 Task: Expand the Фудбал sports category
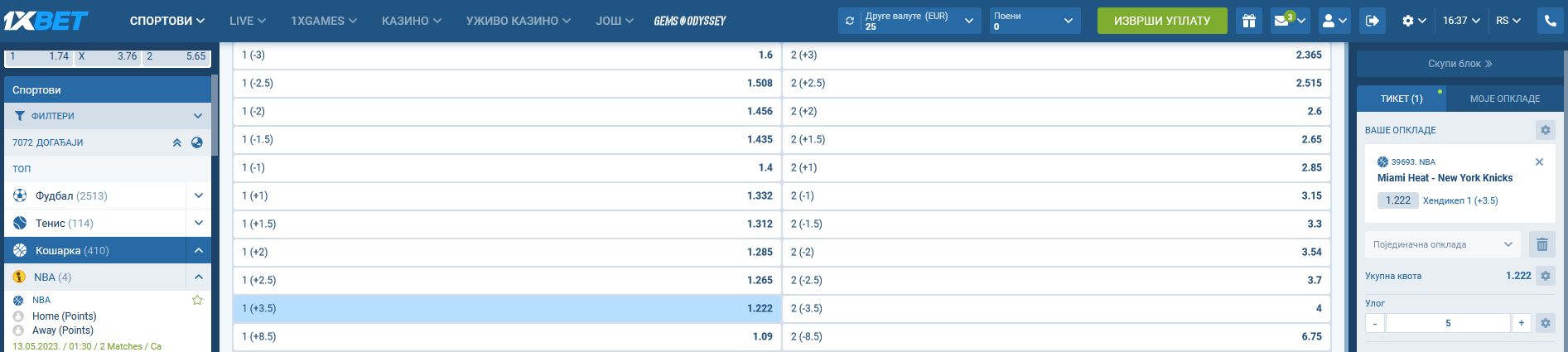[199, 195]
